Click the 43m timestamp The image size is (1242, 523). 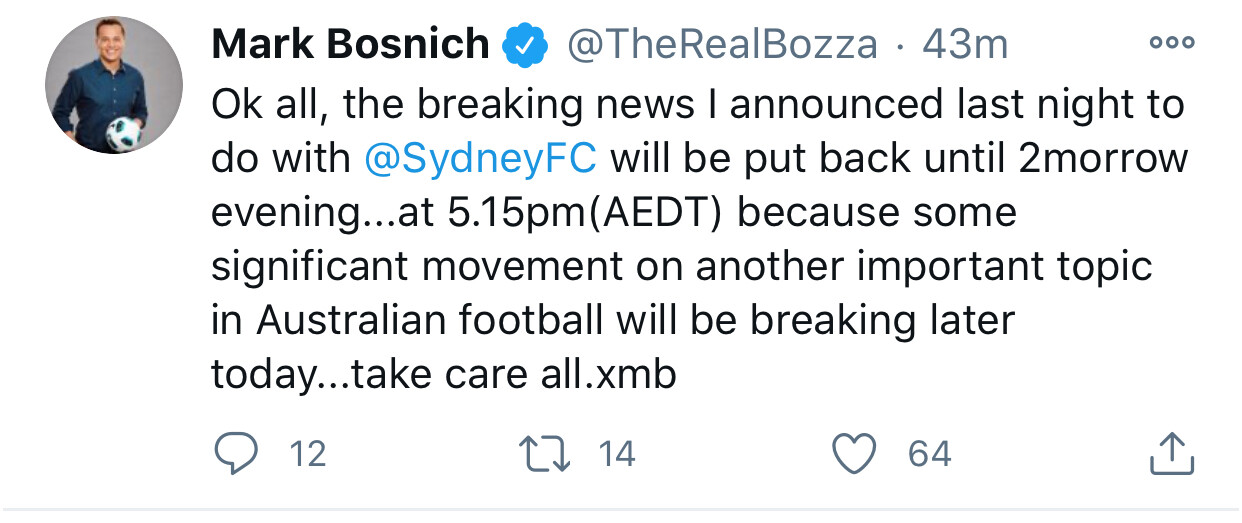tap(964, 45)
